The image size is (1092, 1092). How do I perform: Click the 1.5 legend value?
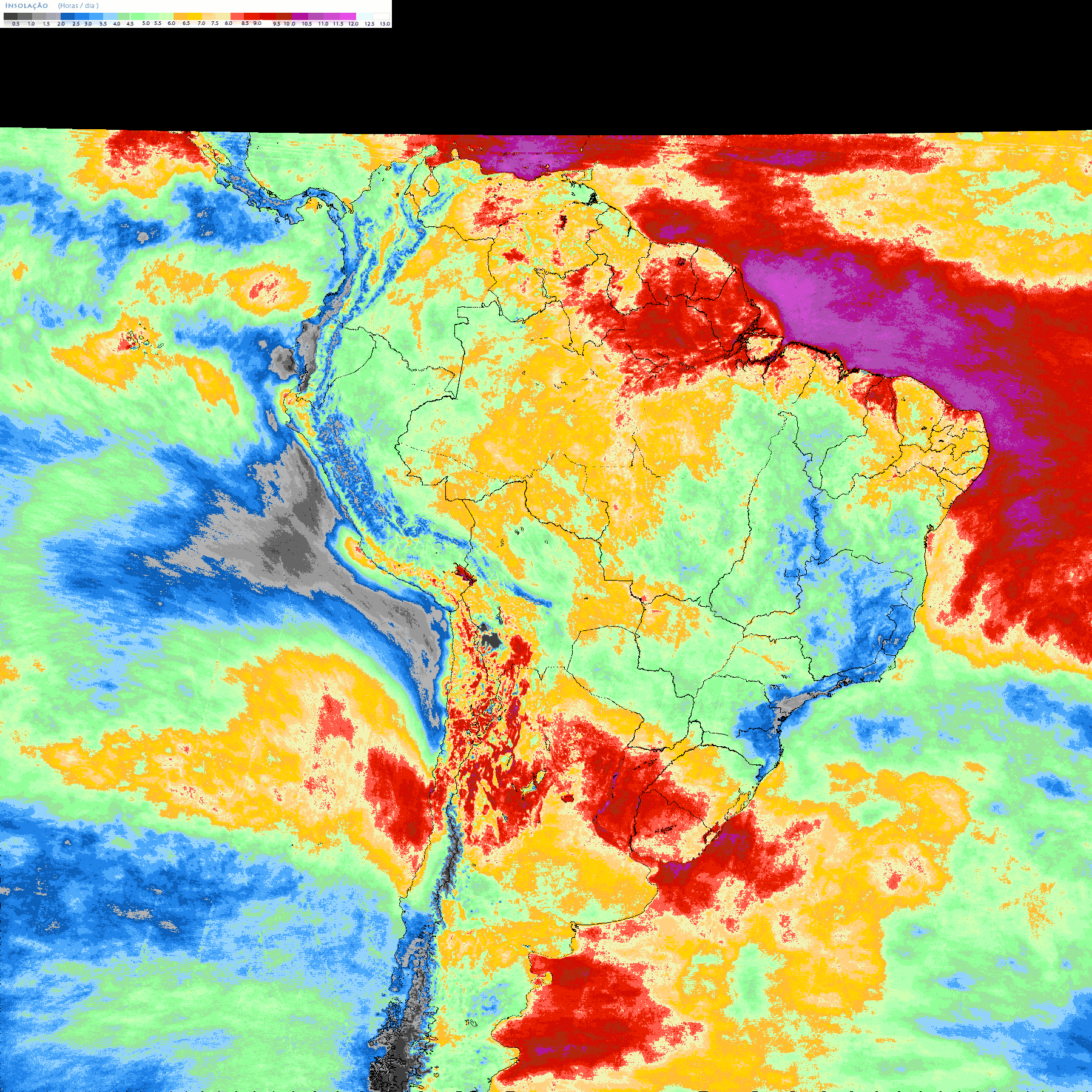[46, 24]
